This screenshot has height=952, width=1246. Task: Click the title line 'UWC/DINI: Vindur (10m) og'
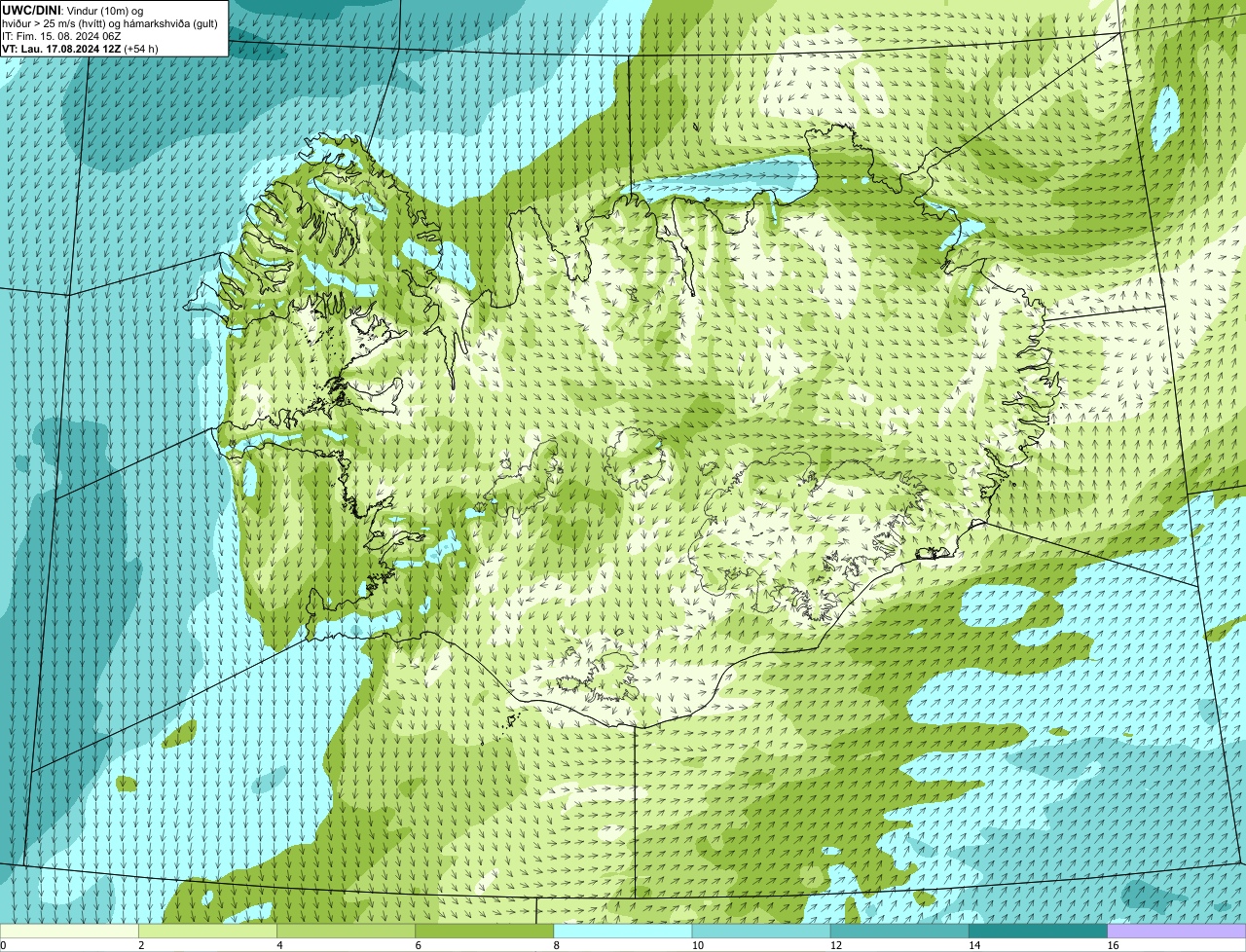click(x=73, y=10)
